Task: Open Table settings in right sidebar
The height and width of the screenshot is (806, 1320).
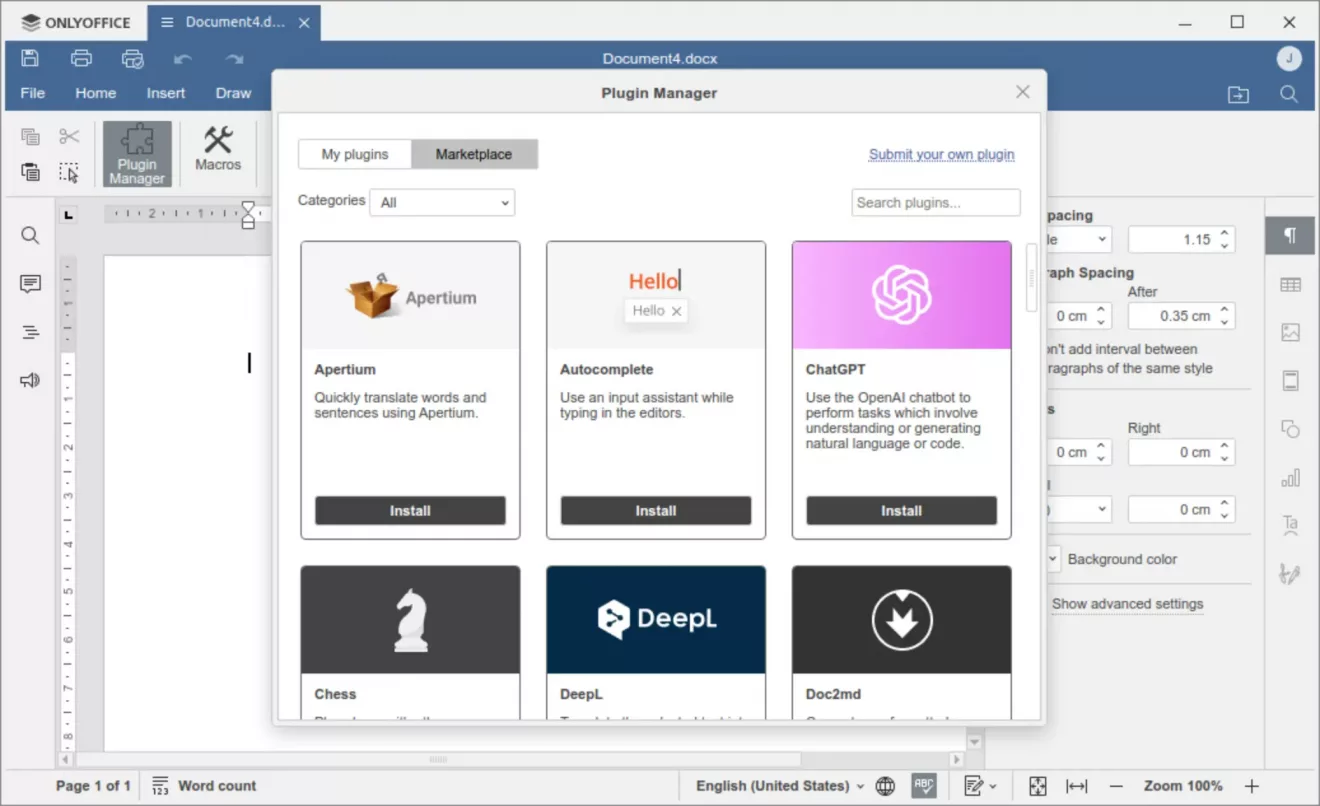Action: point(1291,285)
